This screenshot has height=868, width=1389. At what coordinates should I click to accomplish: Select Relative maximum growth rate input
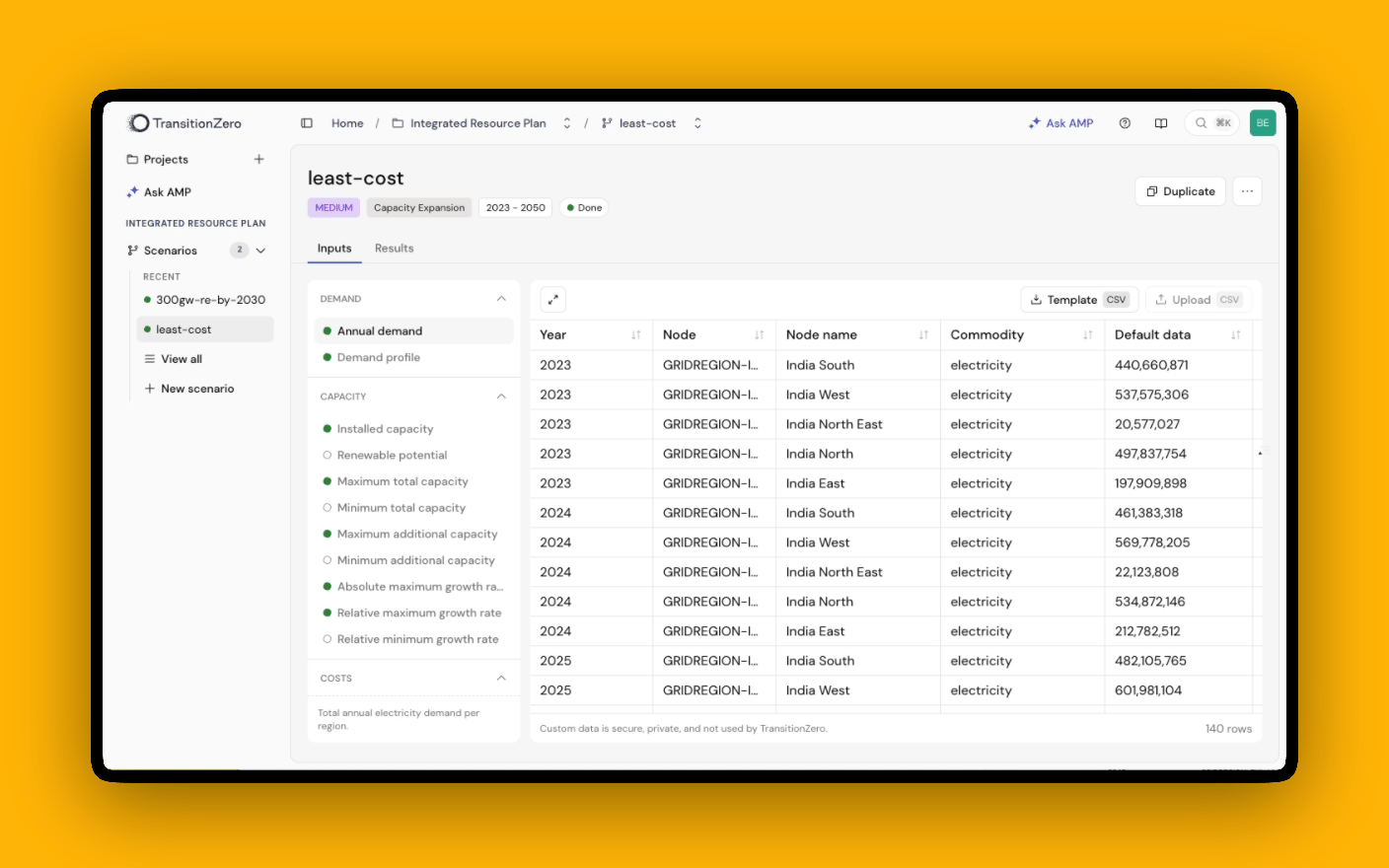pos(414,614)
